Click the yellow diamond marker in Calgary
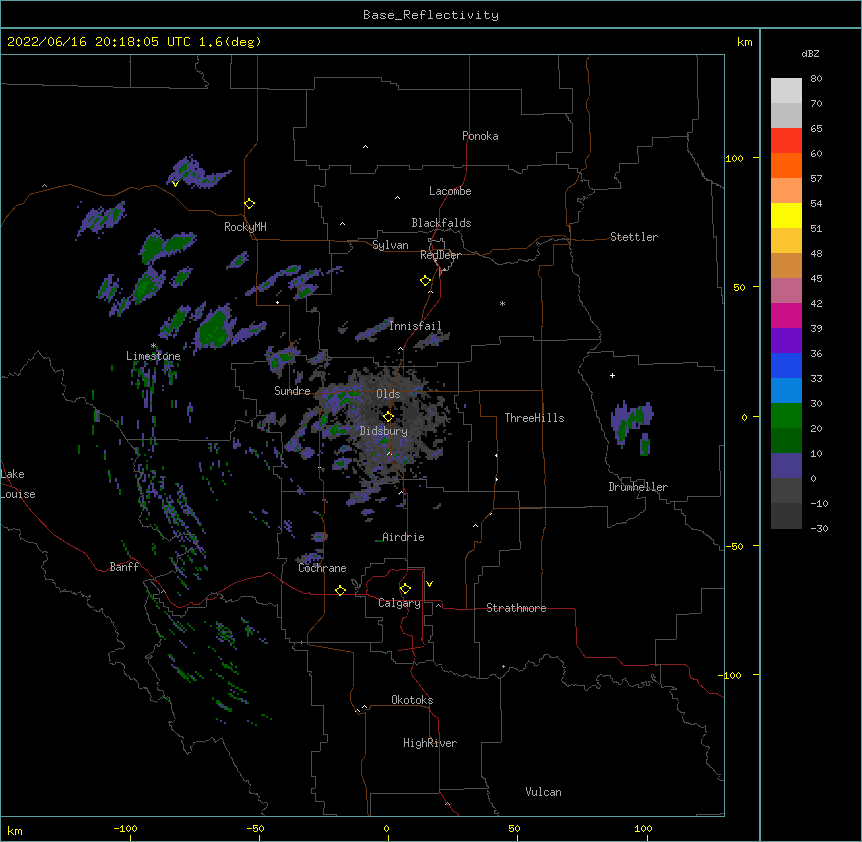 tap(405, 589)
